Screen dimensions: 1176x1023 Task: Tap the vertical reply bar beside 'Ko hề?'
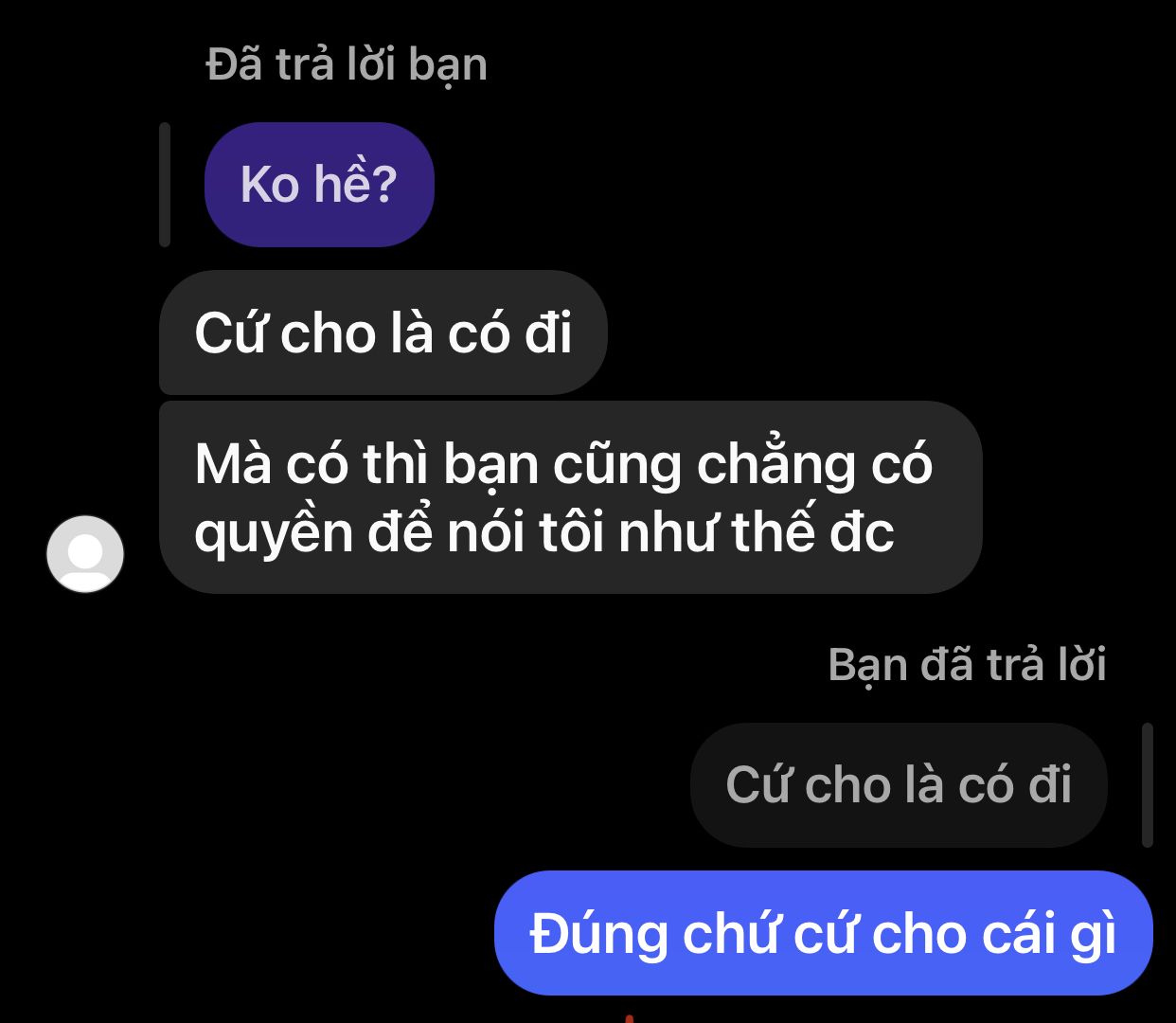pos(165,185)
